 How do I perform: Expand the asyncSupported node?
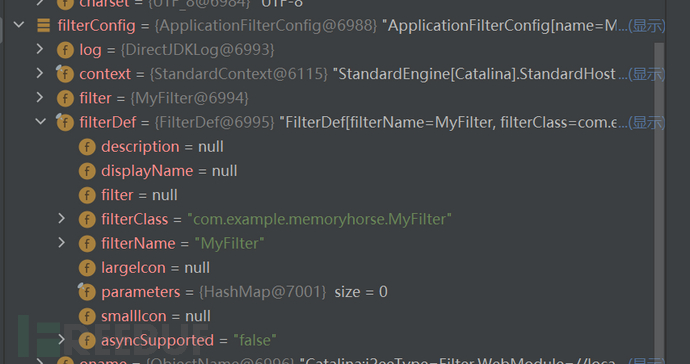coord(62,339)
